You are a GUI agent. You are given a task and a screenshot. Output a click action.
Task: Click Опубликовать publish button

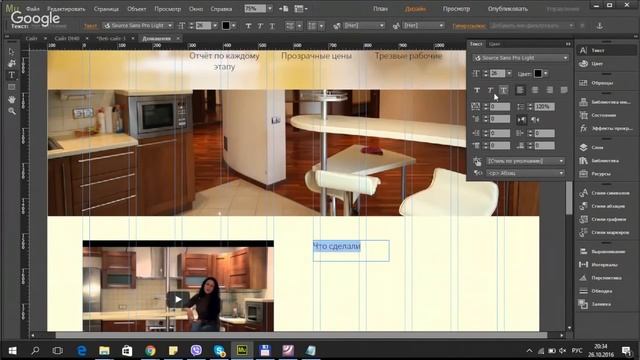tap(507, 9)
